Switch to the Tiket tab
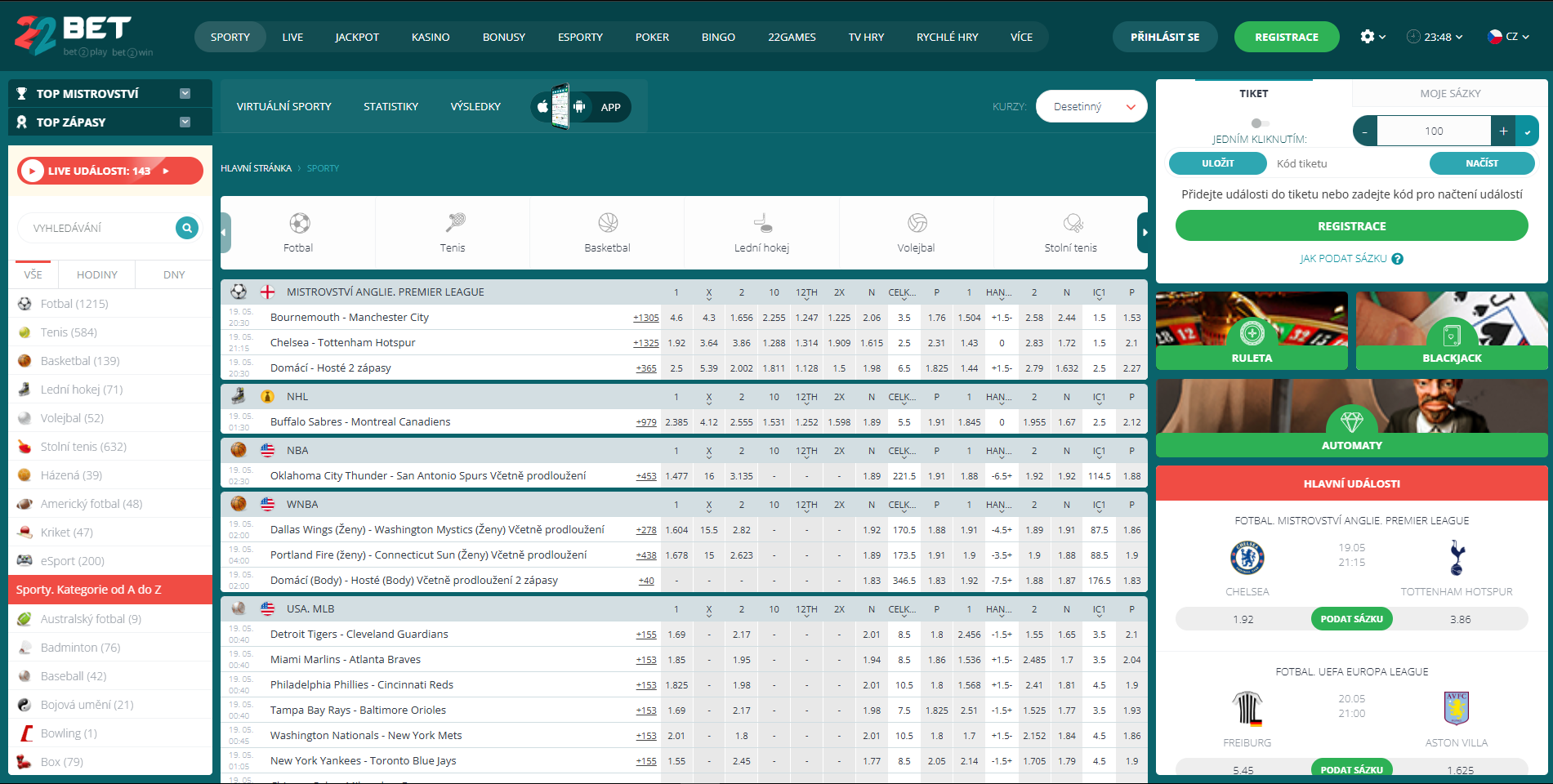1553x784 pixels. tap(1254, 93)
